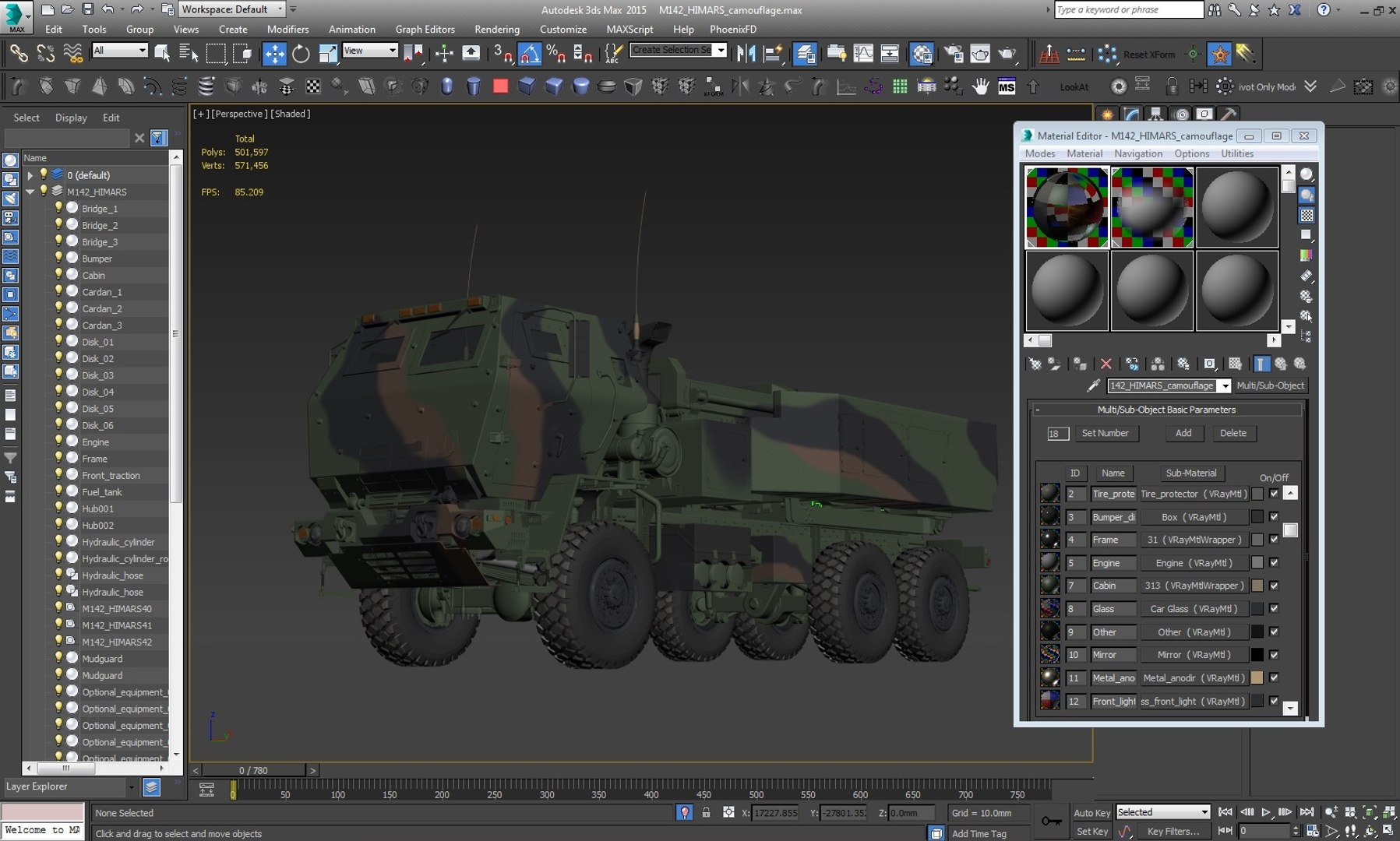The width and height of the screenshot is (1400, 841).
Task: Open the key mode Selected dropdown
Action: click(x=1162, y=812)
